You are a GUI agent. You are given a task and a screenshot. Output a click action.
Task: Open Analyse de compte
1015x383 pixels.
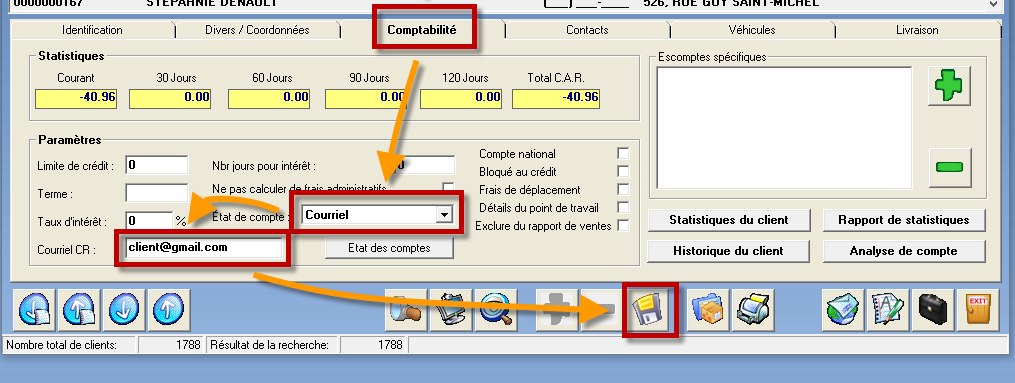click(x=904, y=251)
